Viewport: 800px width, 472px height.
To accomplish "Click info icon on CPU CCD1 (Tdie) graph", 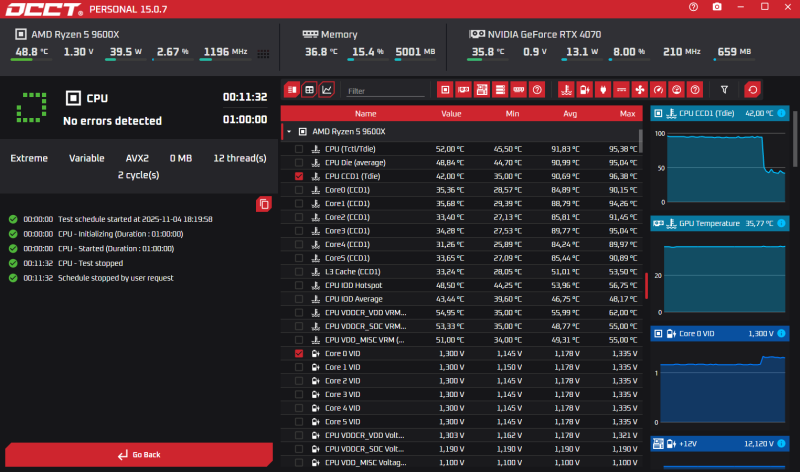I will pyautogui.click(x=781, y=113).
